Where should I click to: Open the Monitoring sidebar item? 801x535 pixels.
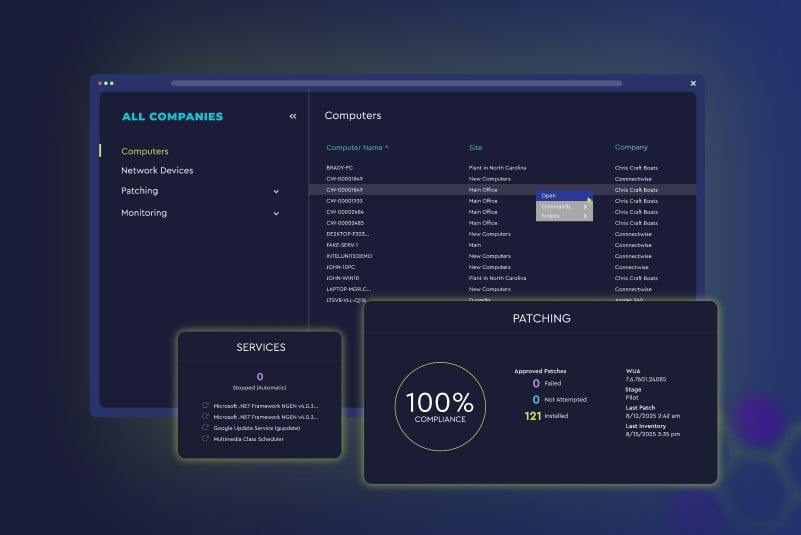pyautogui.click(x=144, y=213)
